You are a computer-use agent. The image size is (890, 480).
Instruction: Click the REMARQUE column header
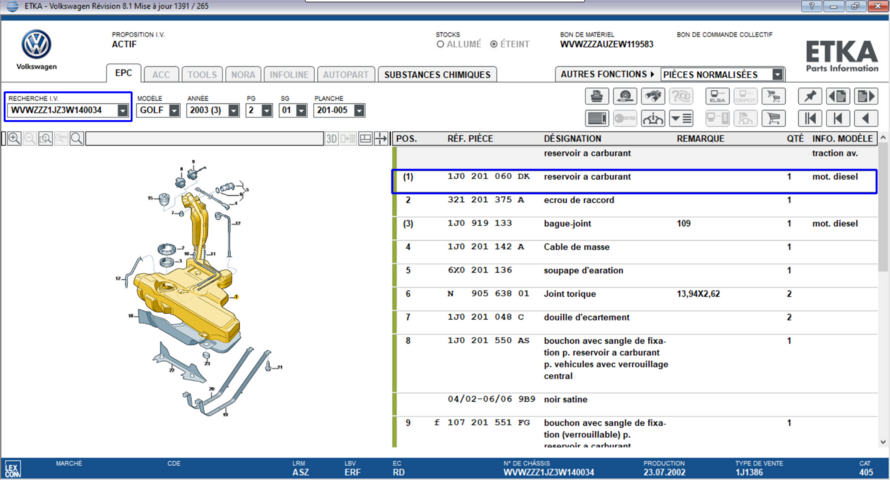coord(700,138)
